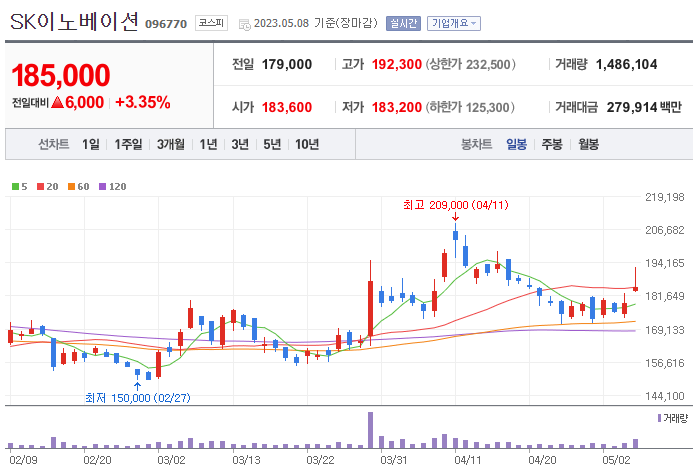Screen dimensions: 693x474
Task: Click the purple 120-day moving average swatch
Action: [103, 187]
